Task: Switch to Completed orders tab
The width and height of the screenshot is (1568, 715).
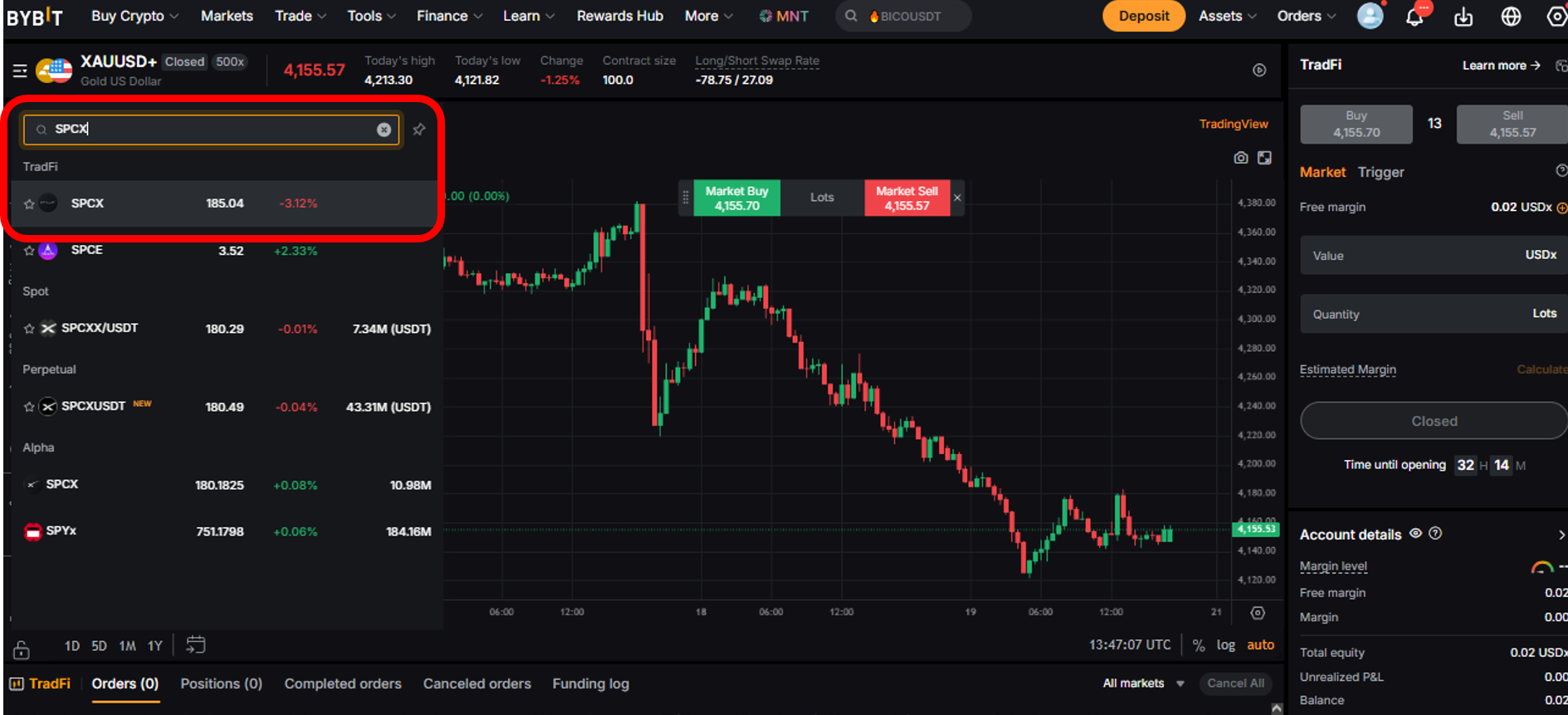Action: point(343,683)
